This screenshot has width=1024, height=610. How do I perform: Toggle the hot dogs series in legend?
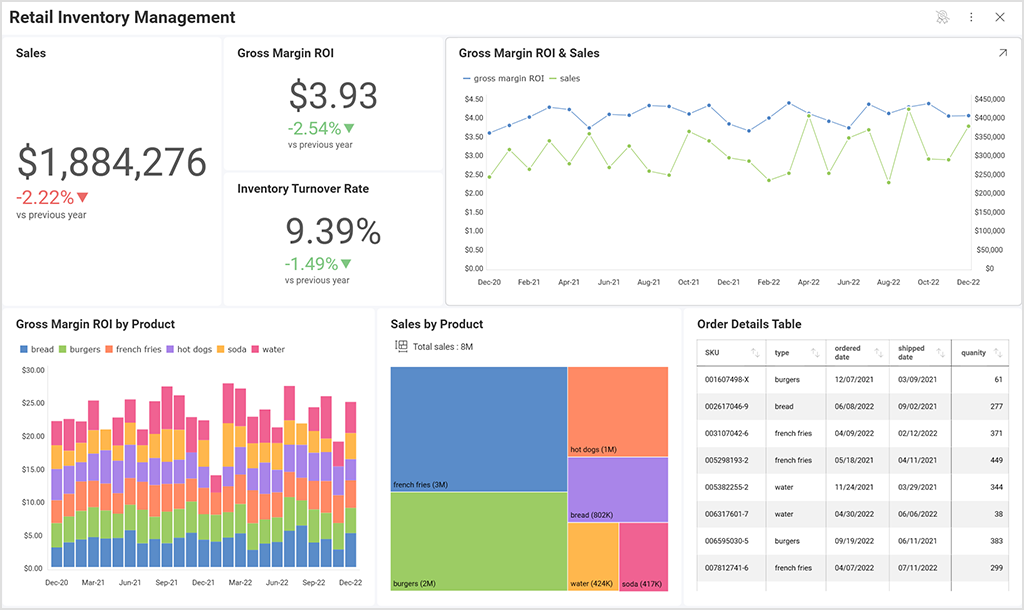point(189,349)
